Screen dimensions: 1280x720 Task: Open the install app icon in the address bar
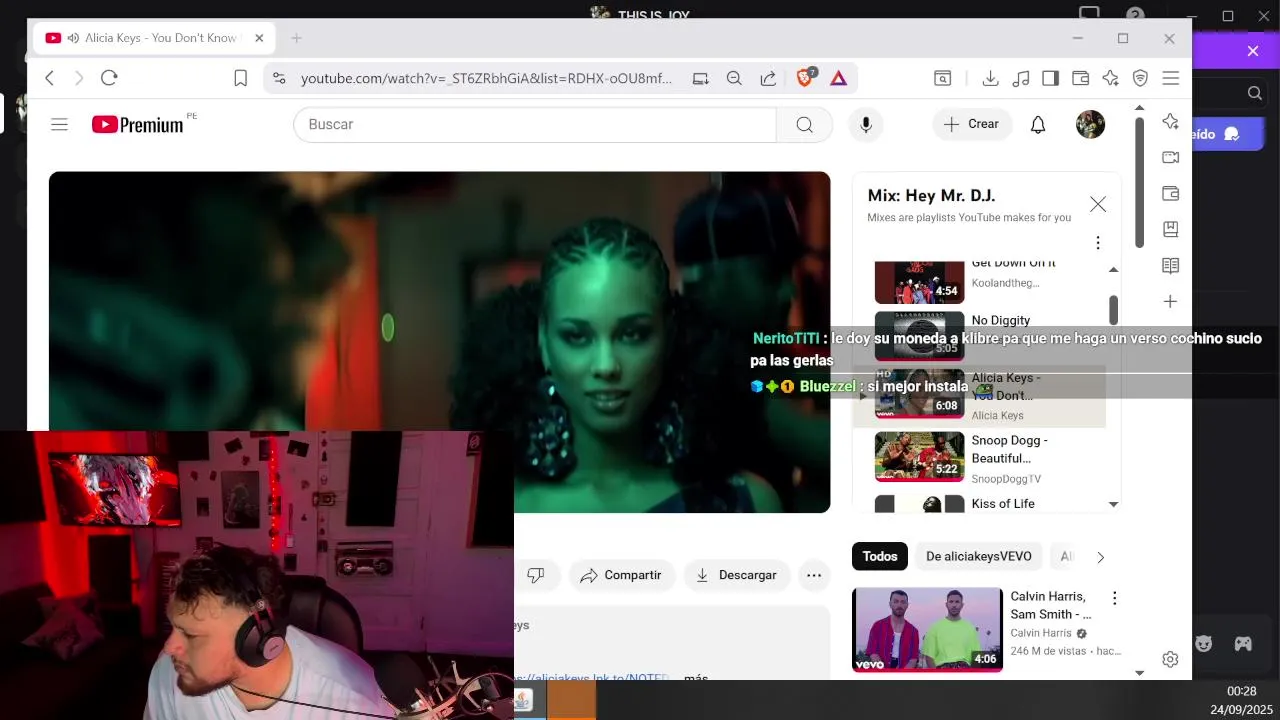click(701, 78)
